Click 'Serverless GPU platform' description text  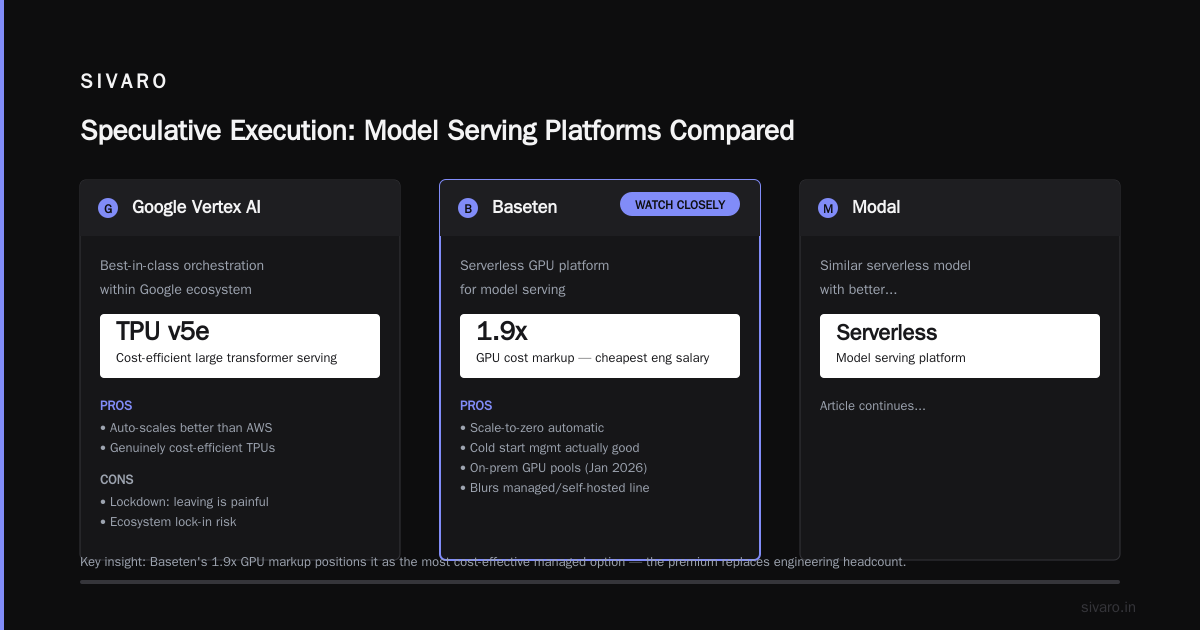click(535, 266)
